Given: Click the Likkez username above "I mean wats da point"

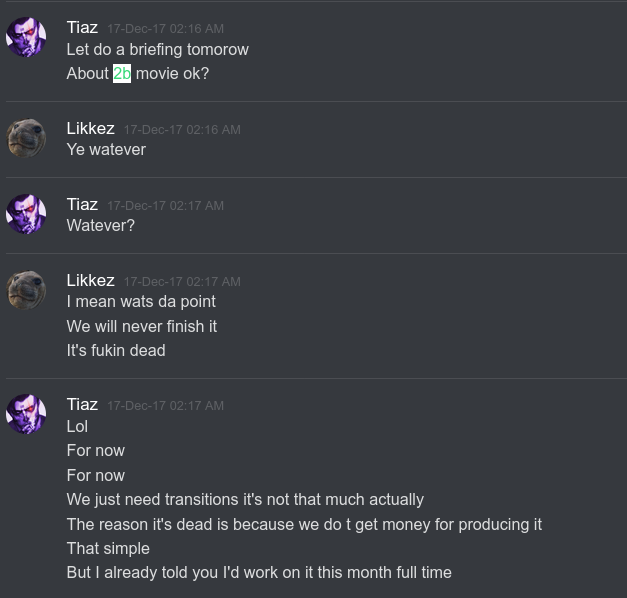Looking at the screenshot, I should click(91, 280).
